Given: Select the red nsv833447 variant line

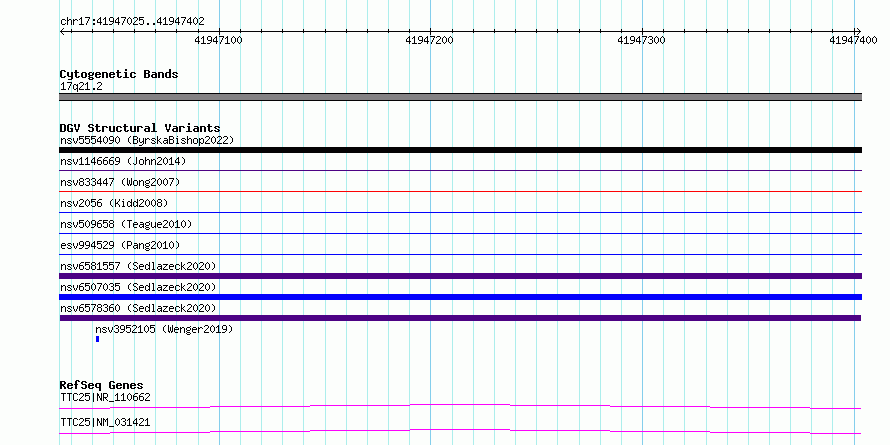Looking at the screenshot, I should tap(460, 191).
